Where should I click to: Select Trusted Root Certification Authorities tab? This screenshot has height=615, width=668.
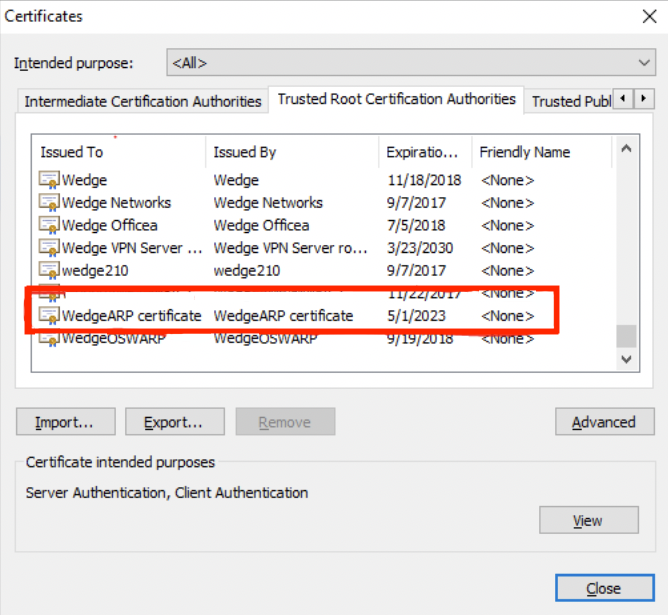coord(396,100)
